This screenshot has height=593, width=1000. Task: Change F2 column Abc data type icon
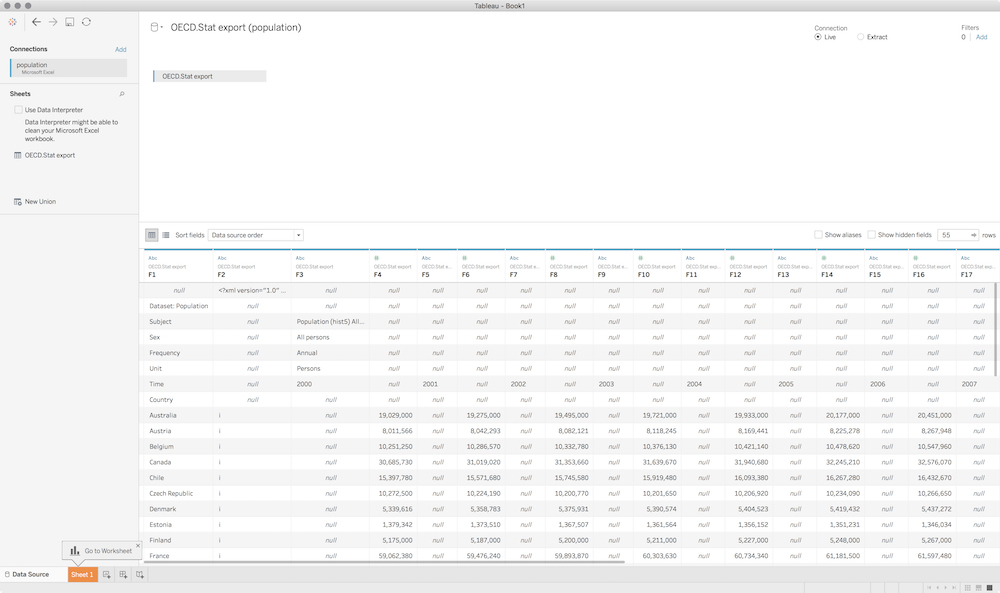coord(222,258)
